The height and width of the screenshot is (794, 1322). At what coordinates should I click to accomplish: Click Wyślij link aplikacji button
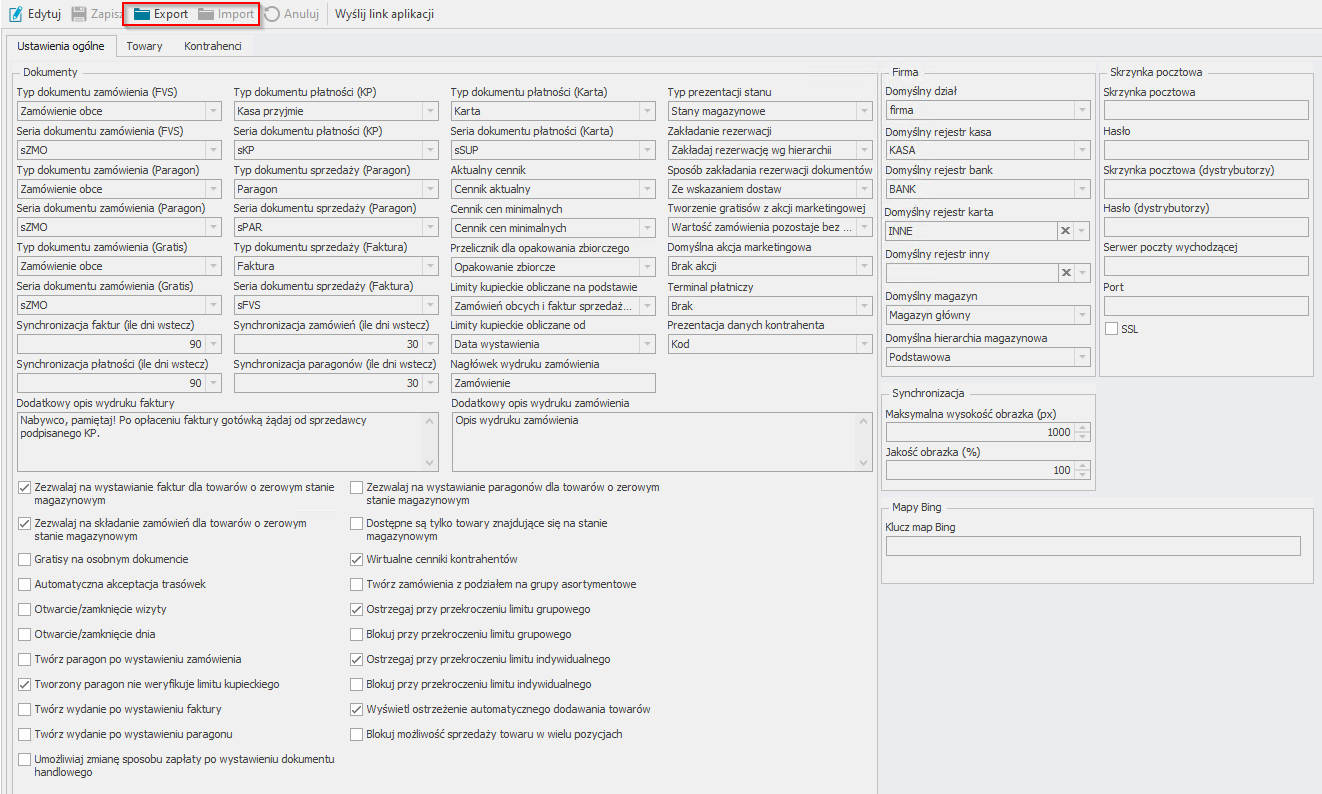384,15
